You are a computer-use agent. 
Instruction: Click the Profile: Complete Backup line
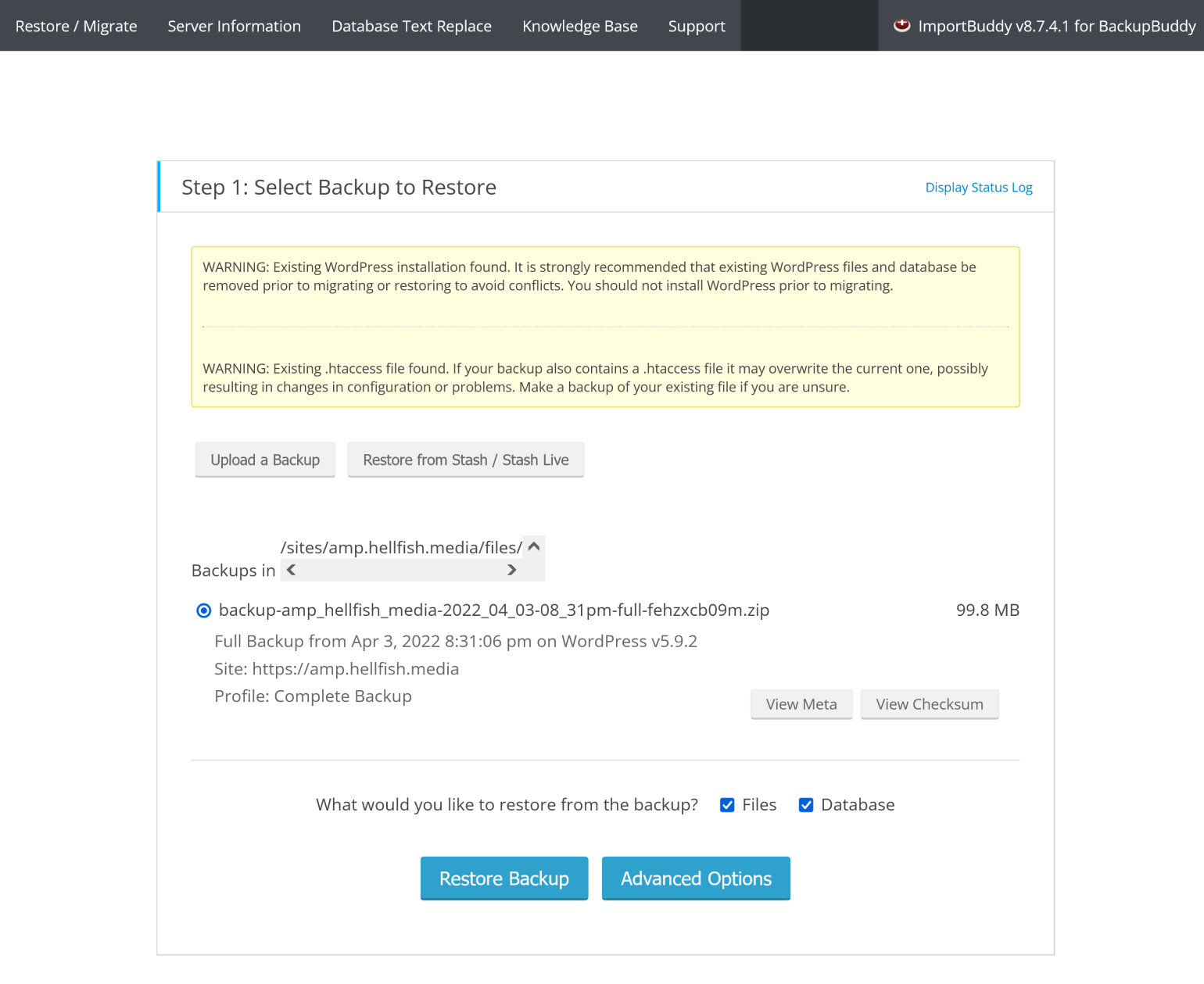[313, 696]
